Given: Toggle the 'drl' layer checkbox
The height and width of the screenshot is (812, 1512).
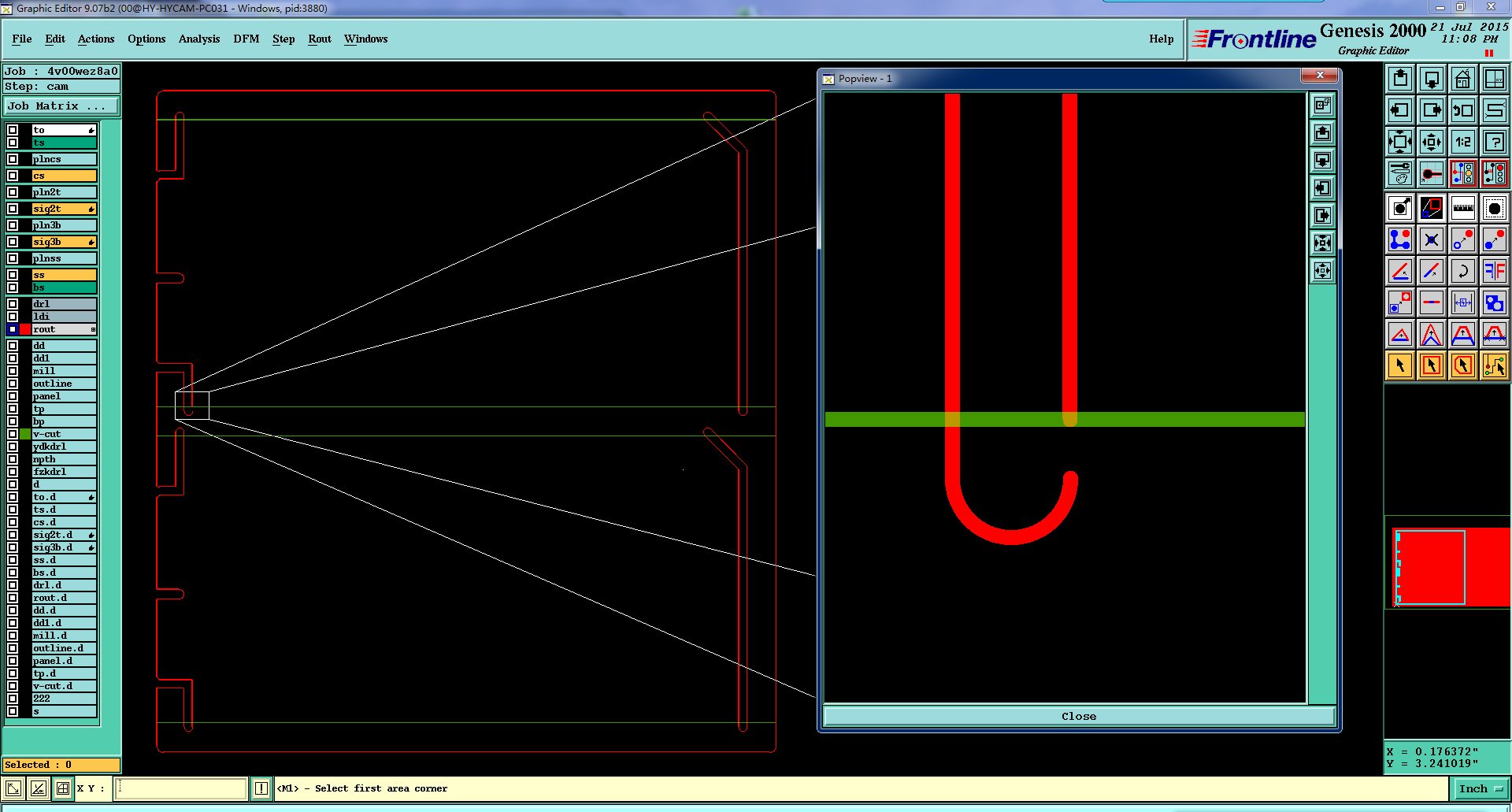Looking at the screenshot, I should click(13, 304).
